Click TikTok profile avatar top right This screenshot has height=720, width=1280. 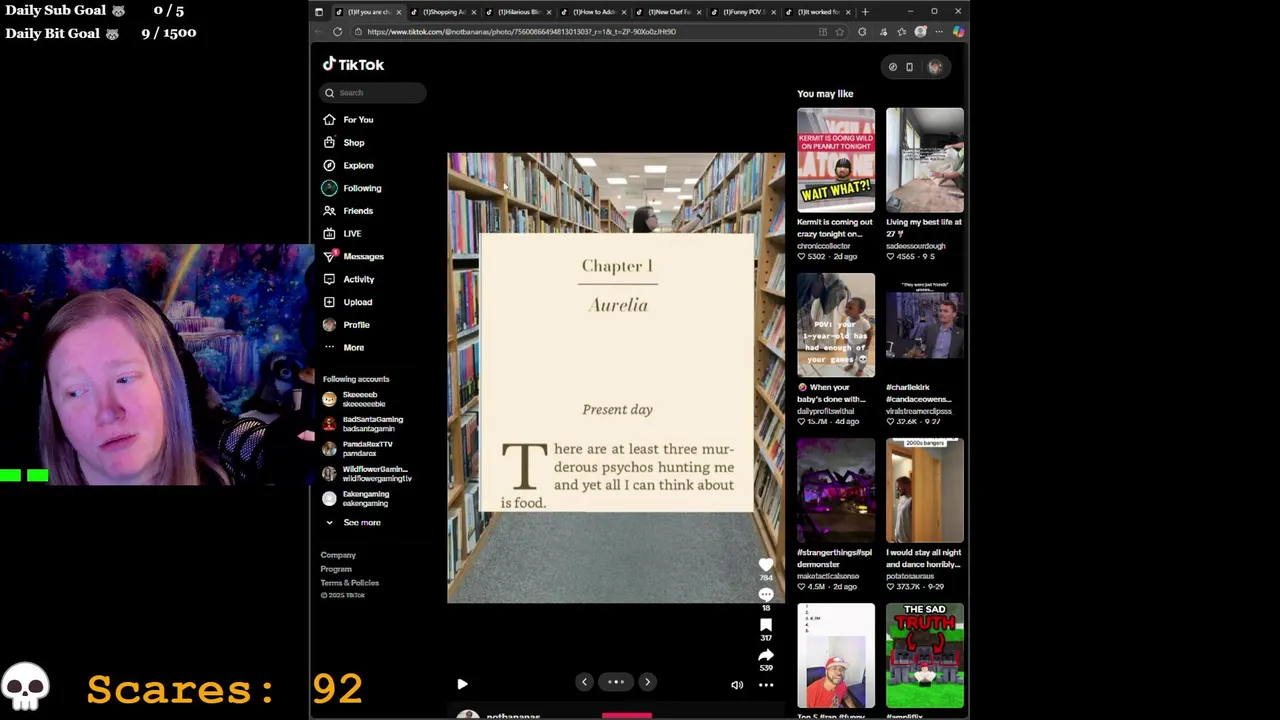point(935,67)
